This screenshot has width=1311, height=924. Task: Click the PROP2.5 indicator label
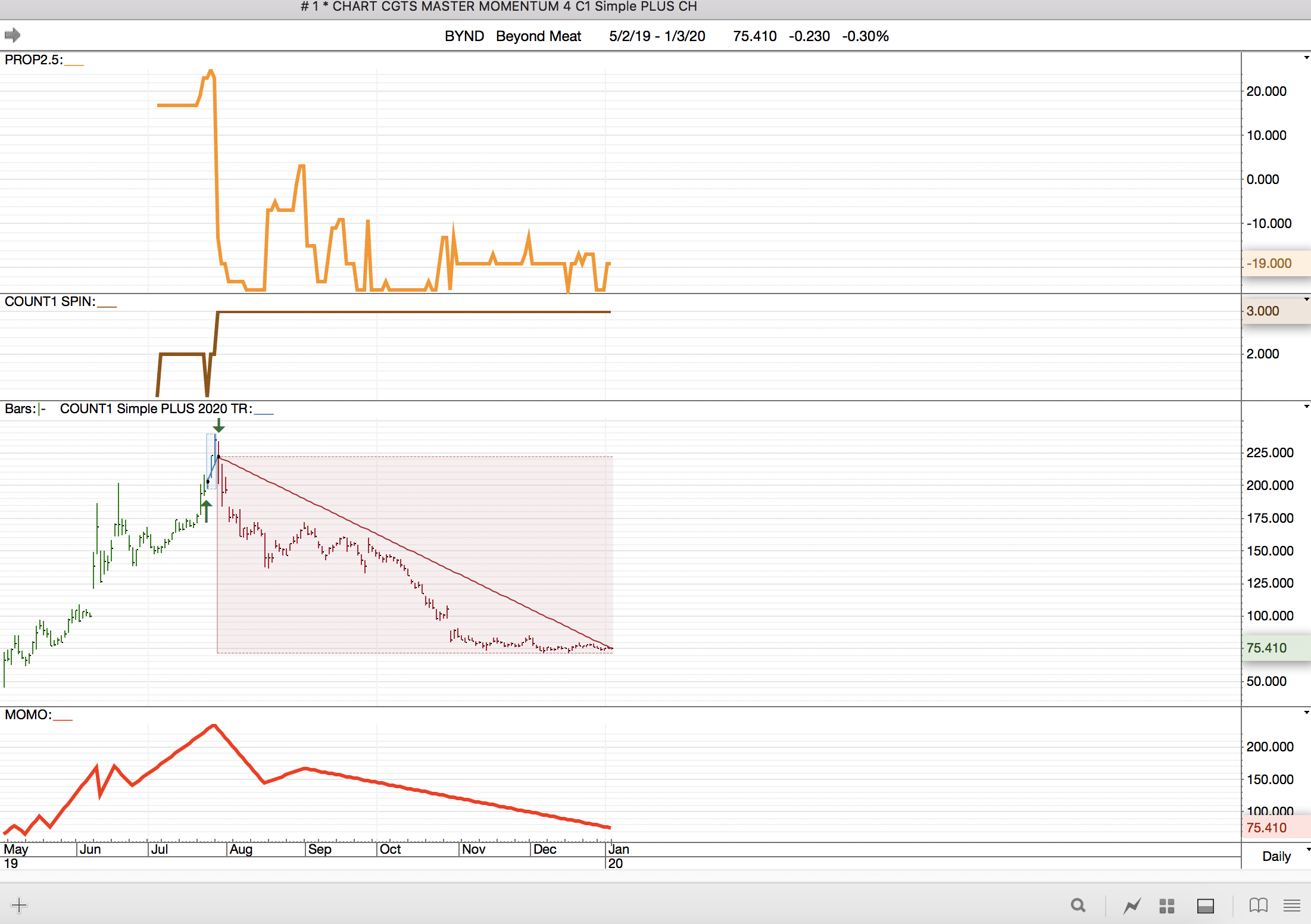(x=33, y=60)
